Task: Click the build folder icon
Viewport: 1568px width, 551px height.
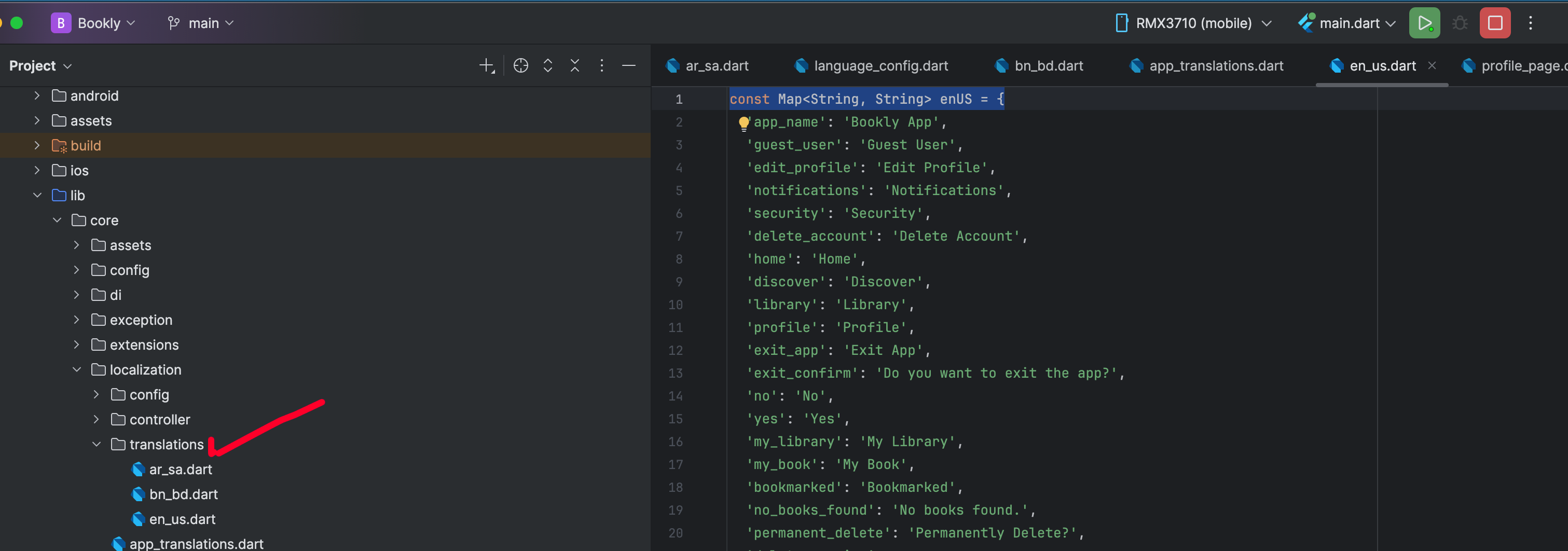Action: click(x=59, y=145)
